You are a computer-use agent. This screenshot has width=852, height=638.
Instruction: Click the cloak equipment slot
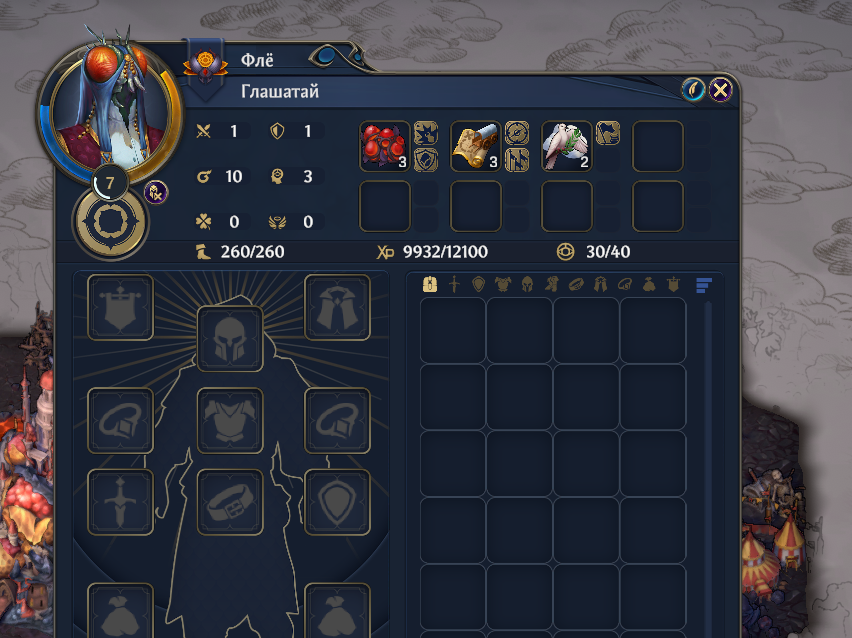coord(337,308)
